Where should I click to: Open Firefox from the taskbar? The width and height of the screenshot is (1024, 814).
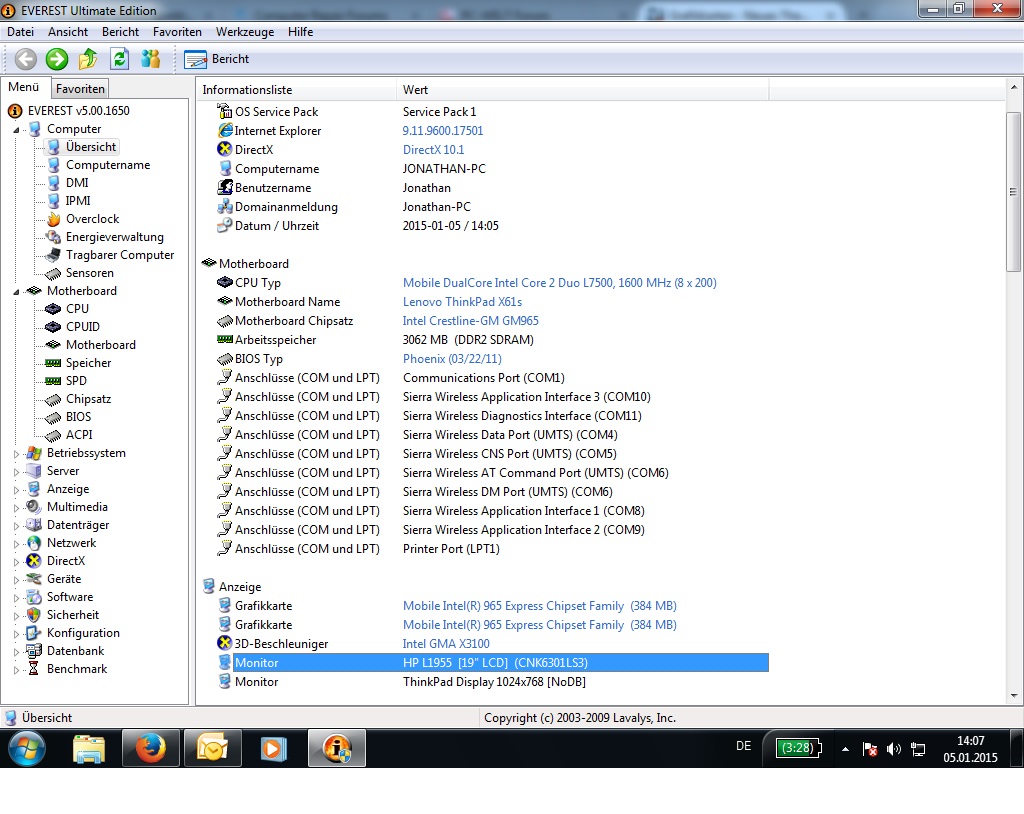point(150,748)
